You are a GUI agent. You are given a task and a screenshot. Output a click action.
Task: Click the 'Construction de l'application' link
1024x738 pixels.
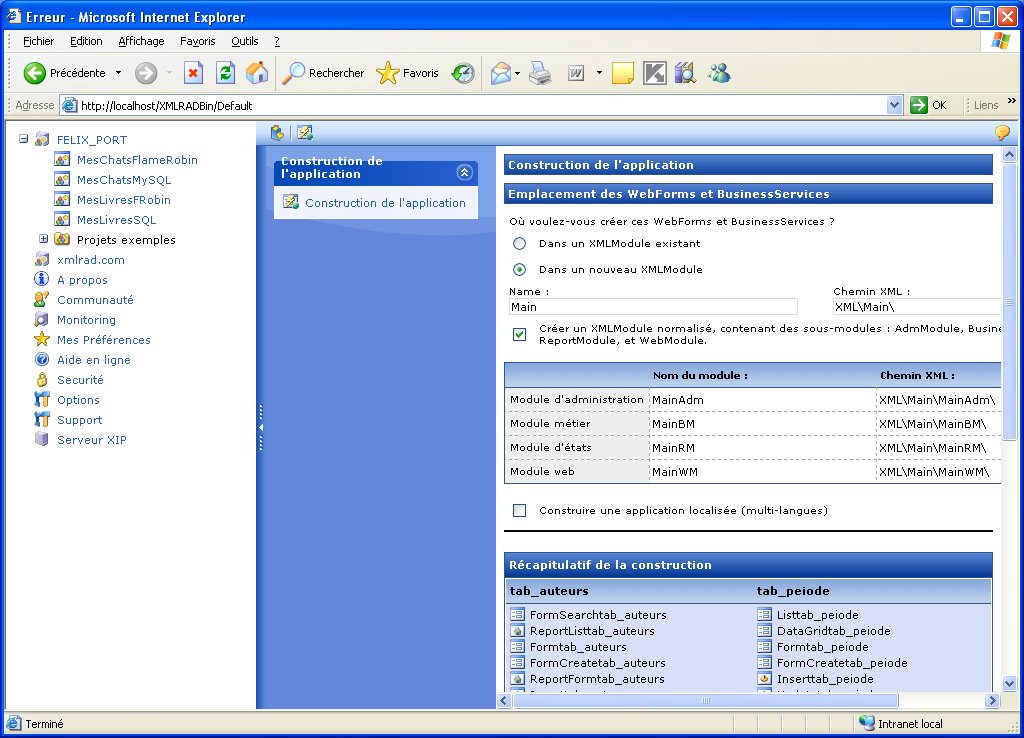385,202
